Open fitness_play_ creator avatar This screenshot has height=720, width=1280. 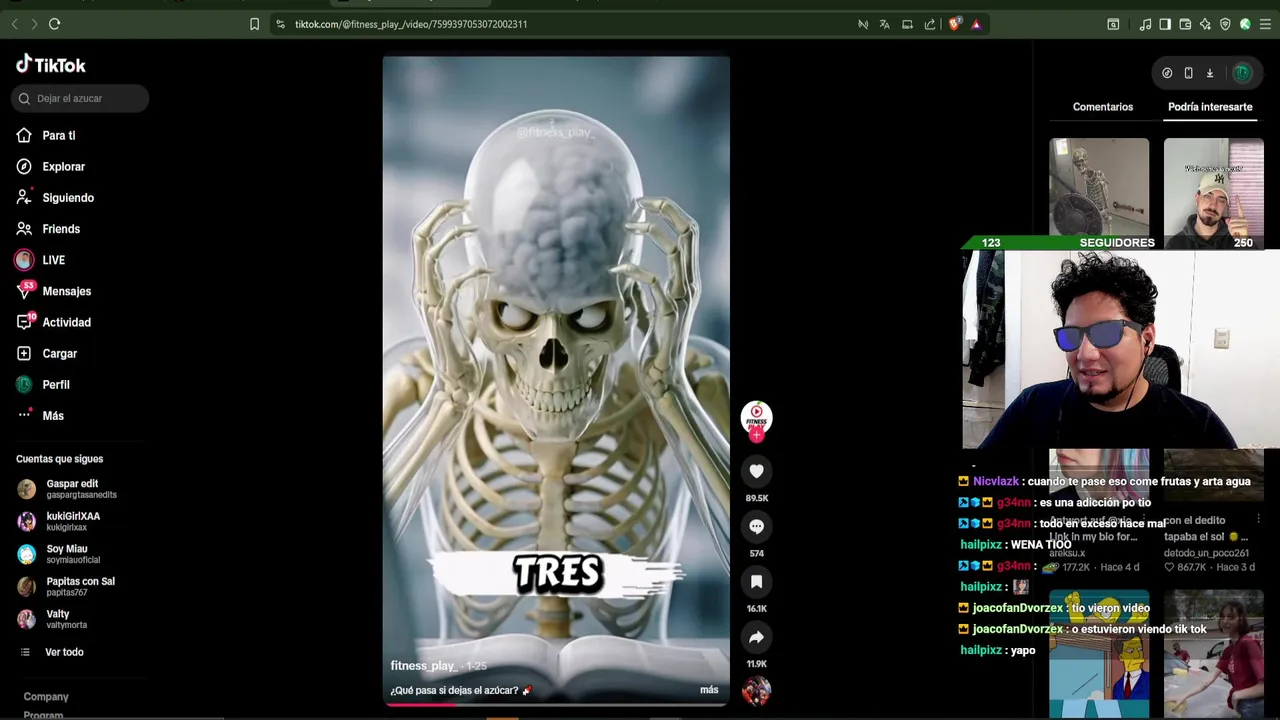[x=756, y=416]
